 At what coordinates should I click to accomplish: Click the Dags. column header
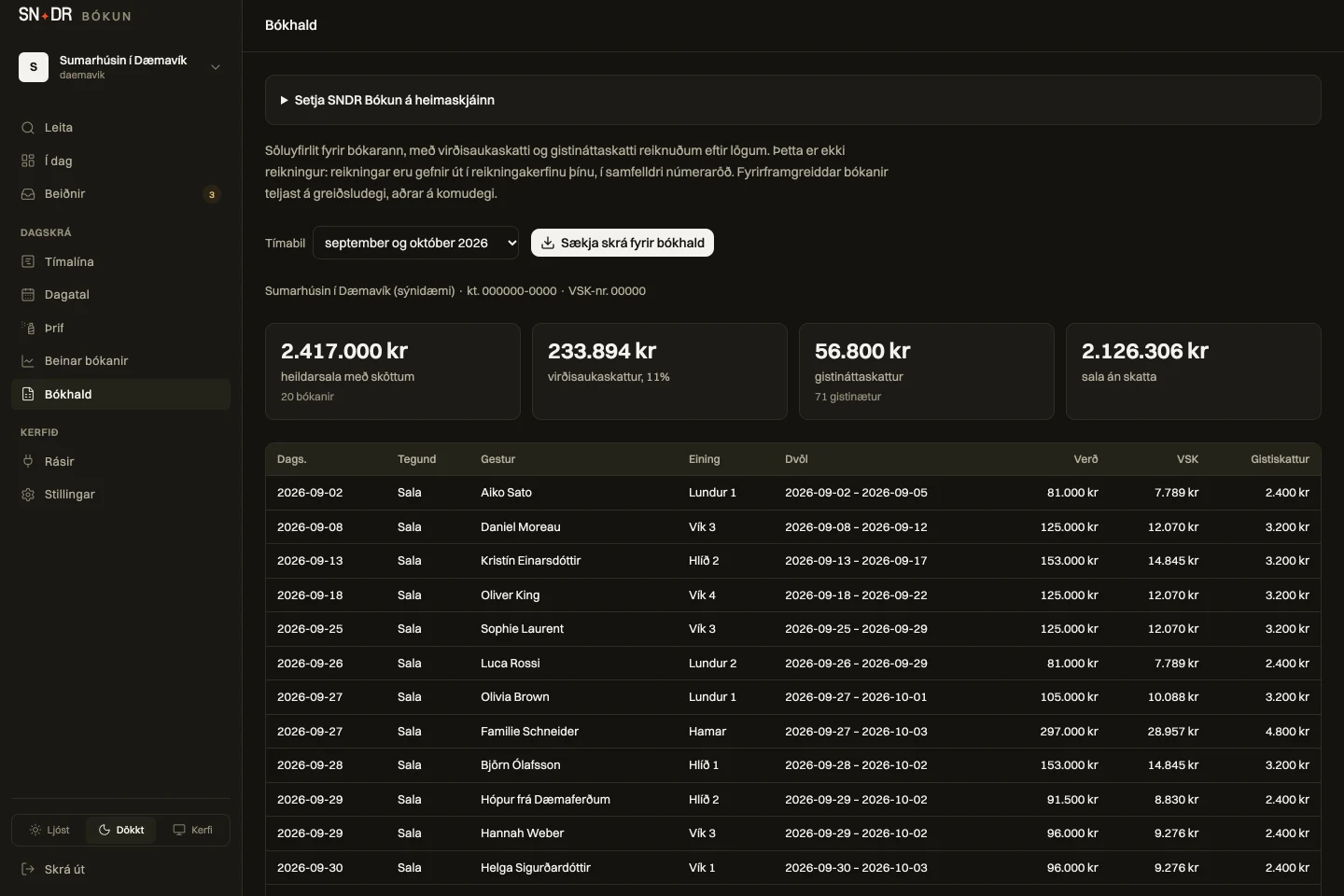292,459
